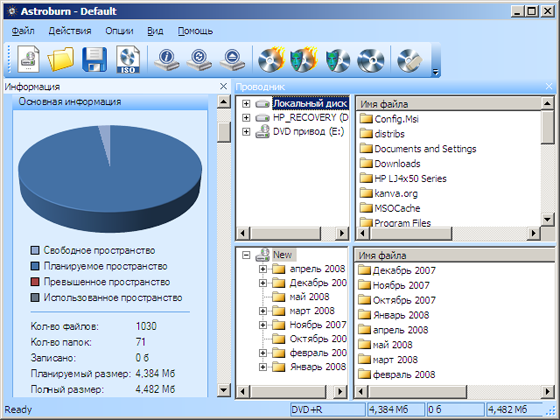The image size is (560, 420).
Task: Click the Свободное пространство legend swatch
Action: 35,250
